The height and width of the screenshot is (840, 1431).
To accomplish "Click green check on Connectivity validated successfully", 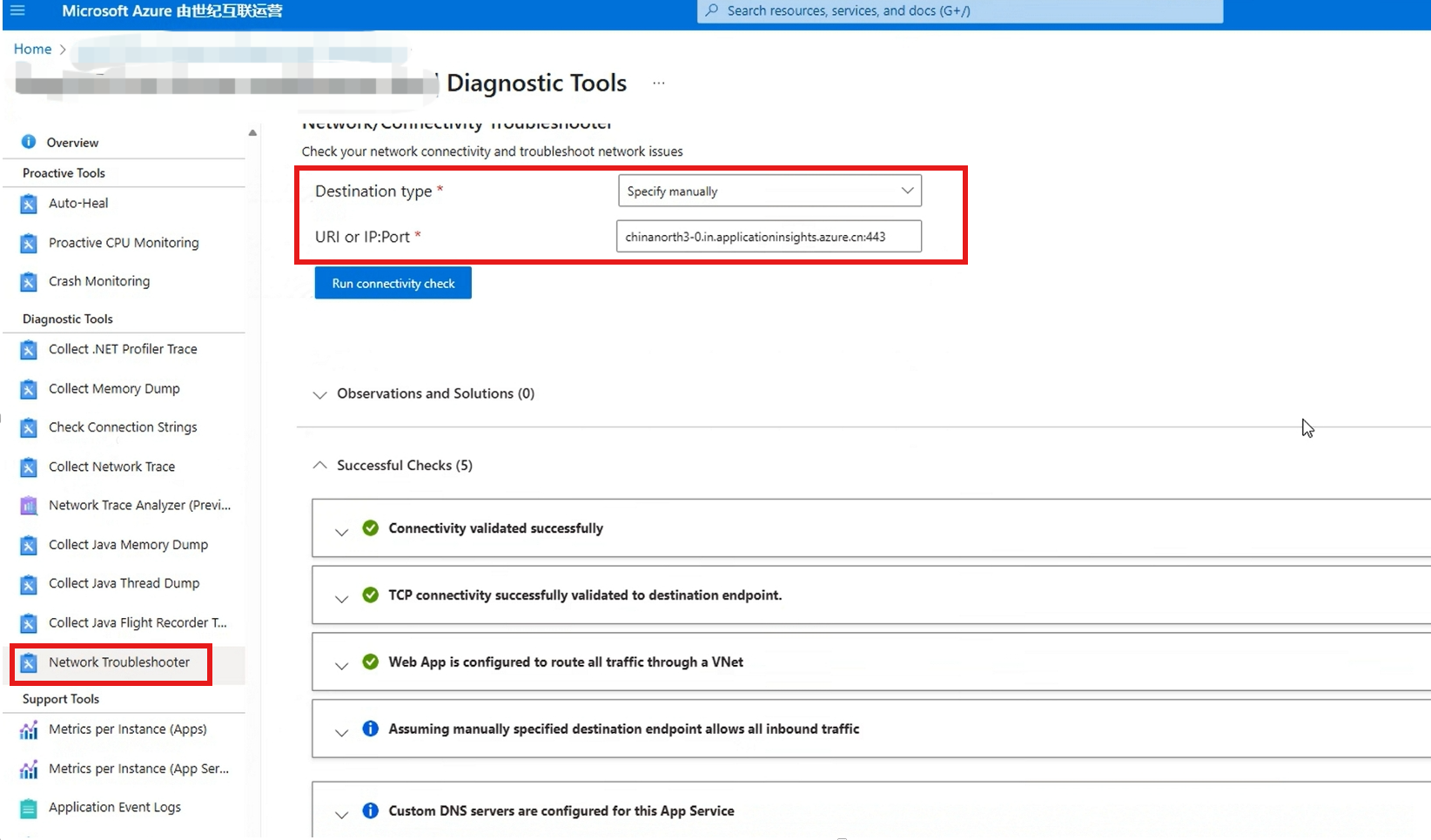I will tap(371, 528).
